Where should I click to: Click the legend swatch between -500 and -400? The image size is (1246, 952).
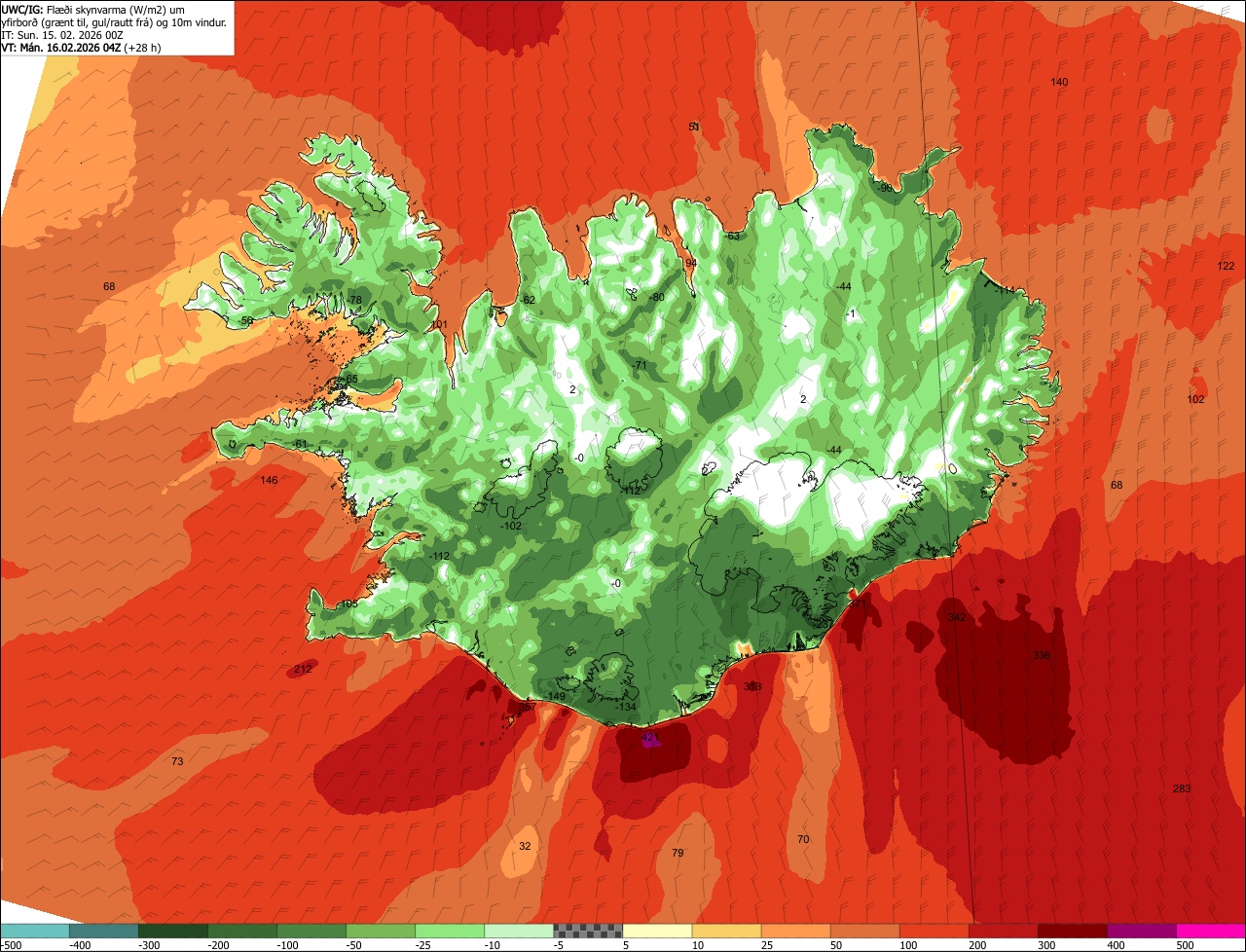pyautogui.click(x=35, y=931)
